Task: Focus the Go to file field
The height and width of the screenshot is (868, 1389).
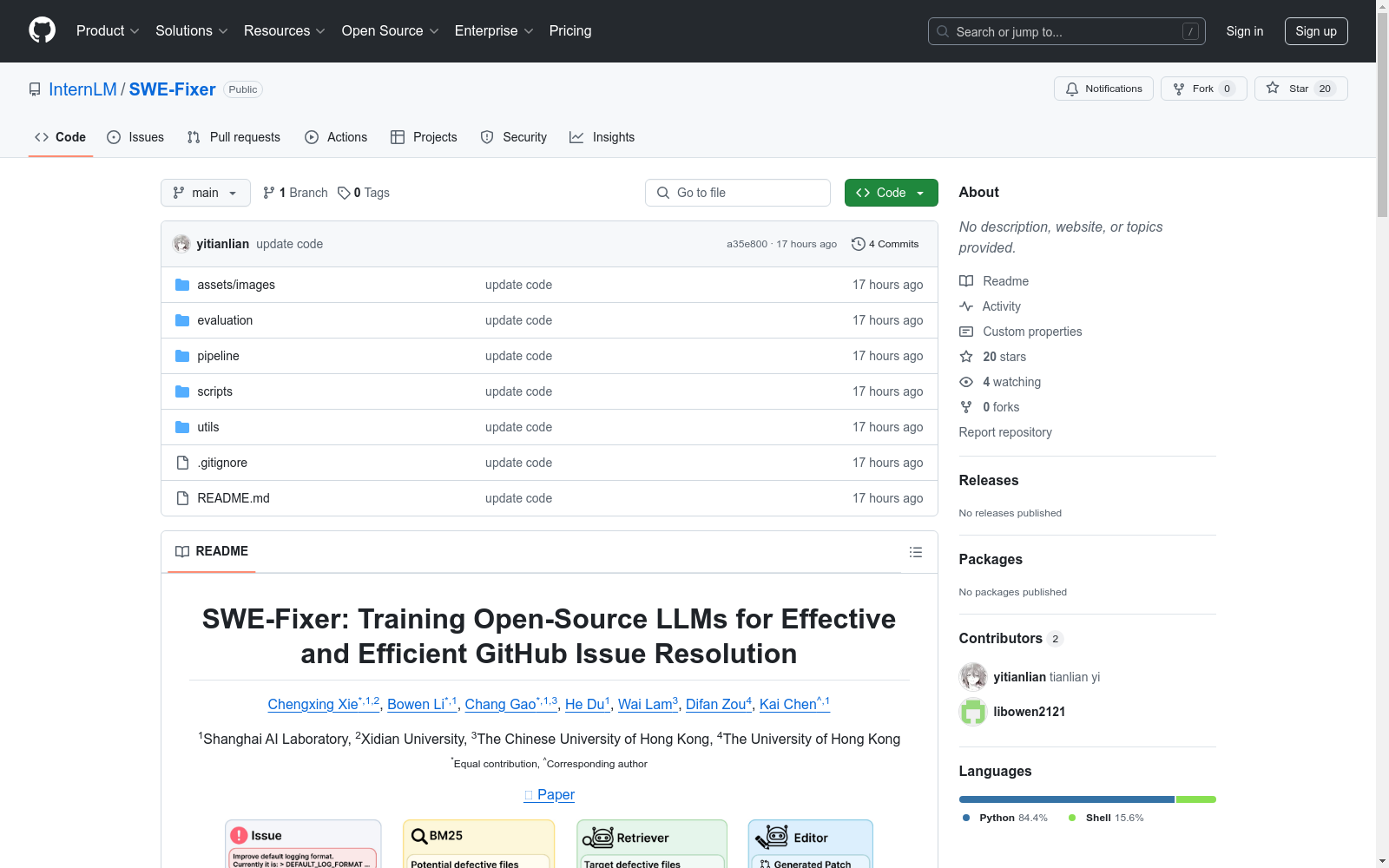Action: coord(738,193)
